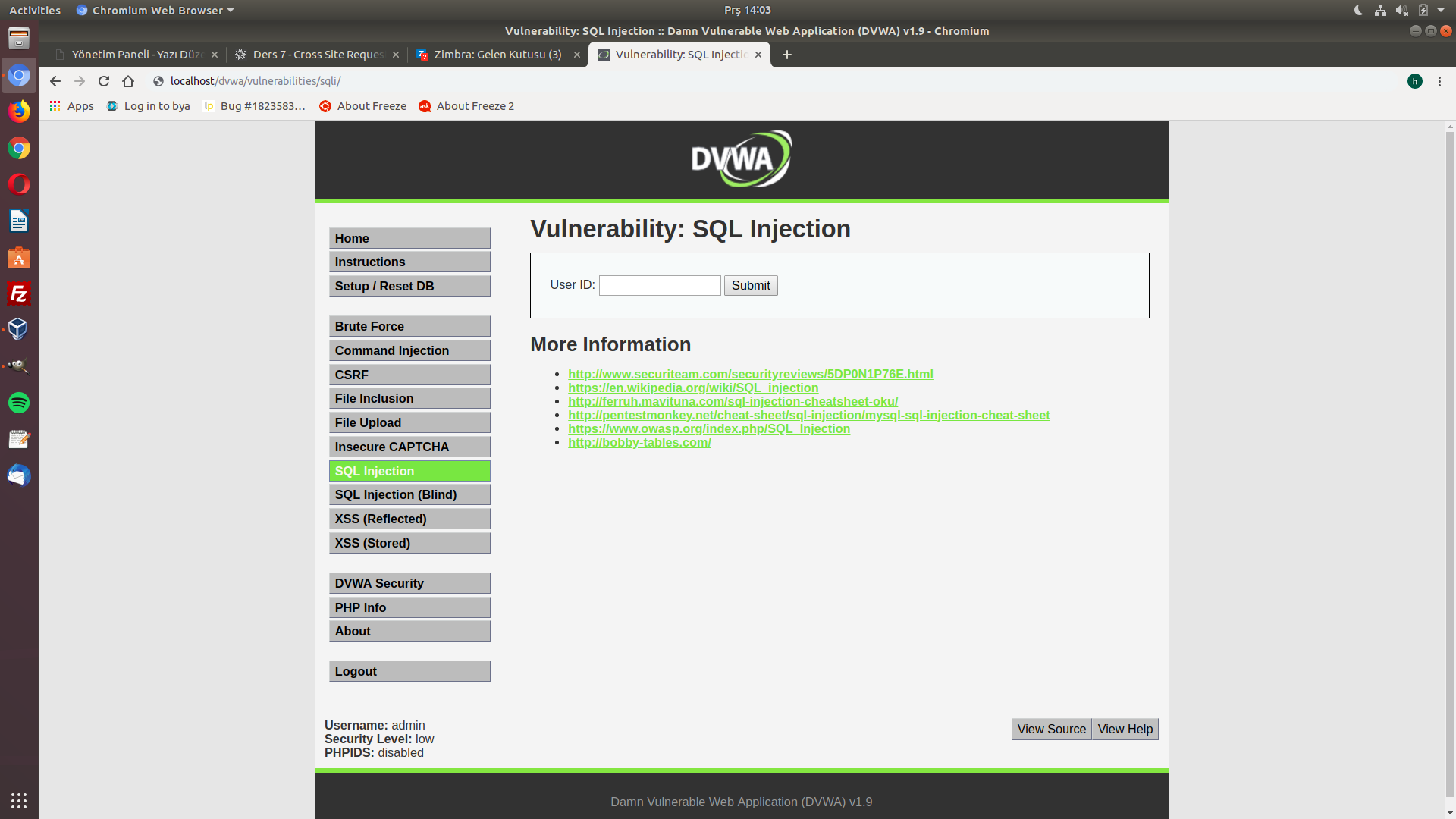This screenshot has width=1456, height=819.
Task: Open the File Inclusion page
Action: (409, 398)
